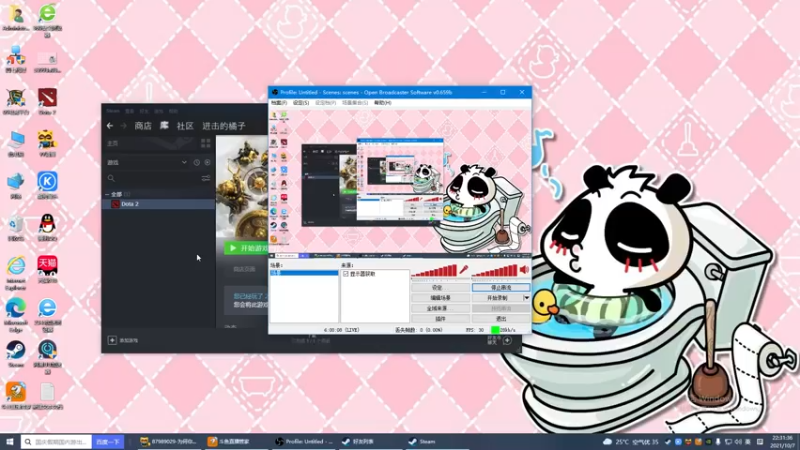Click the 插件 button in OBS
Screen dimensions: 800x450
(440, 318)
